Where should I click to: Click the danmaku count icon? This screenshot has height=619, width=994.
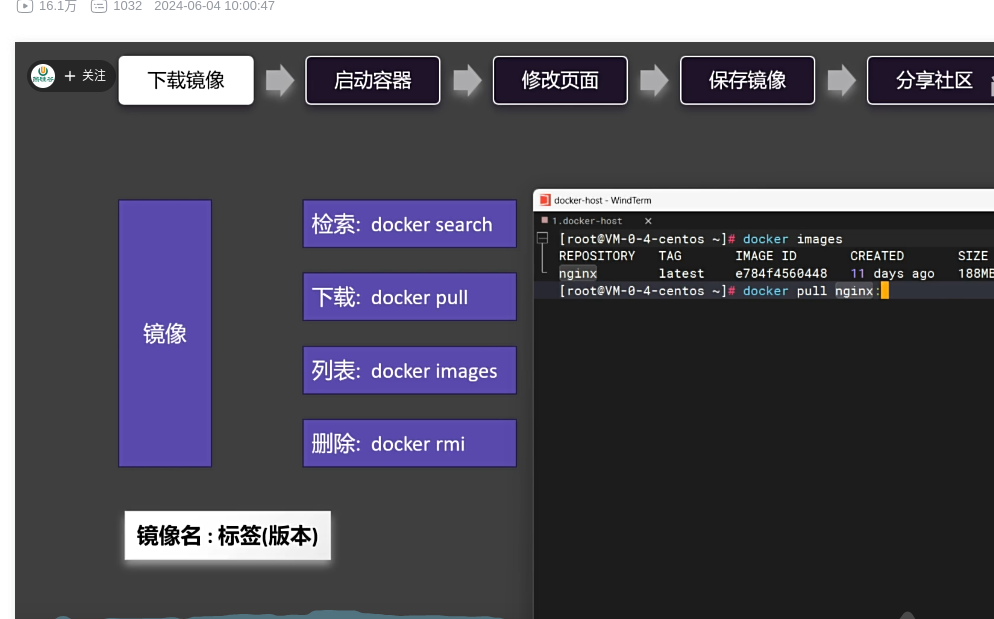pos(98,6)
